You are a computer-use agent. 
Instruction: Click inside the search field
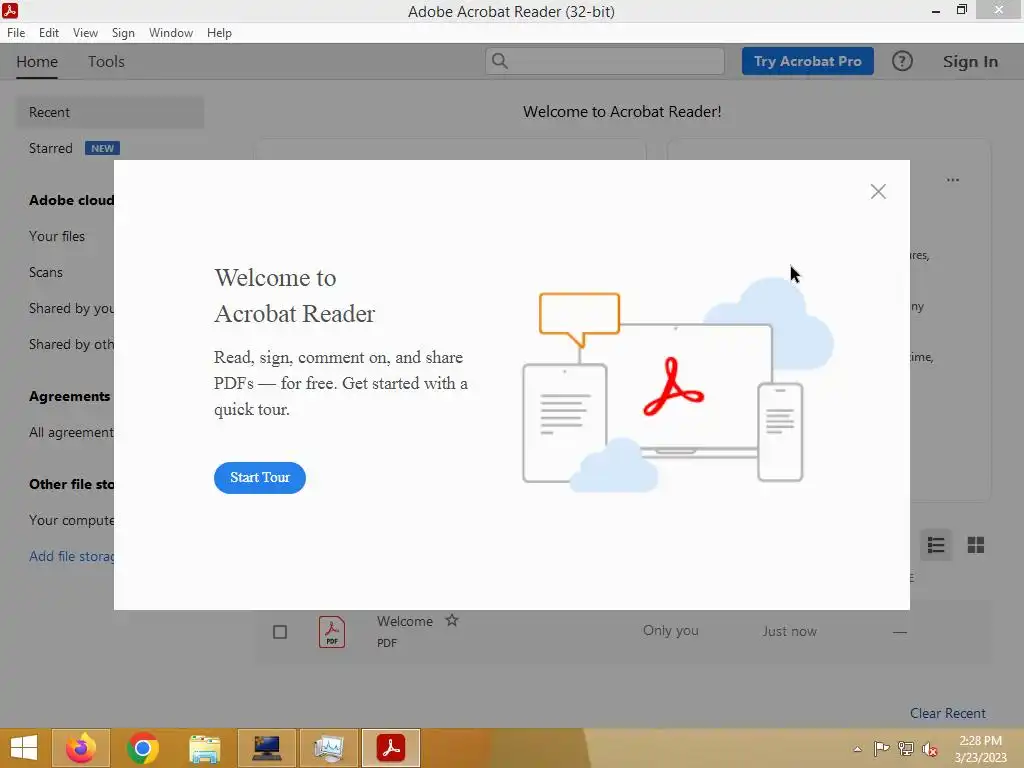click(605, 61)
